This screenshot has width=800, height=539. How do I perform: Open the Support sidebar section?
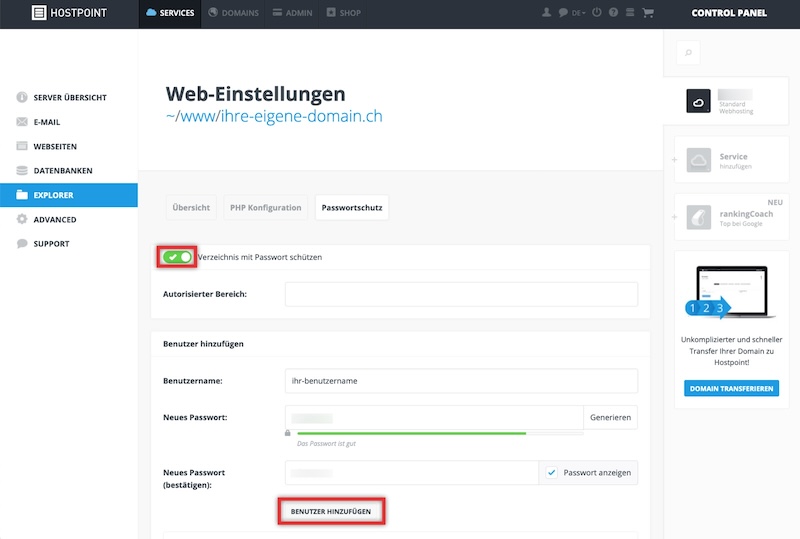(69, 243)
